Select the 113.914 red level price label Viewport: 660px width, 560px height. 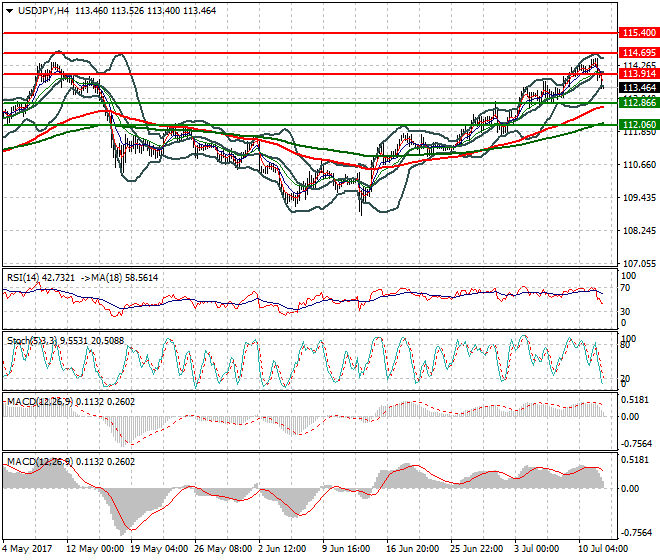pos(639,74)
